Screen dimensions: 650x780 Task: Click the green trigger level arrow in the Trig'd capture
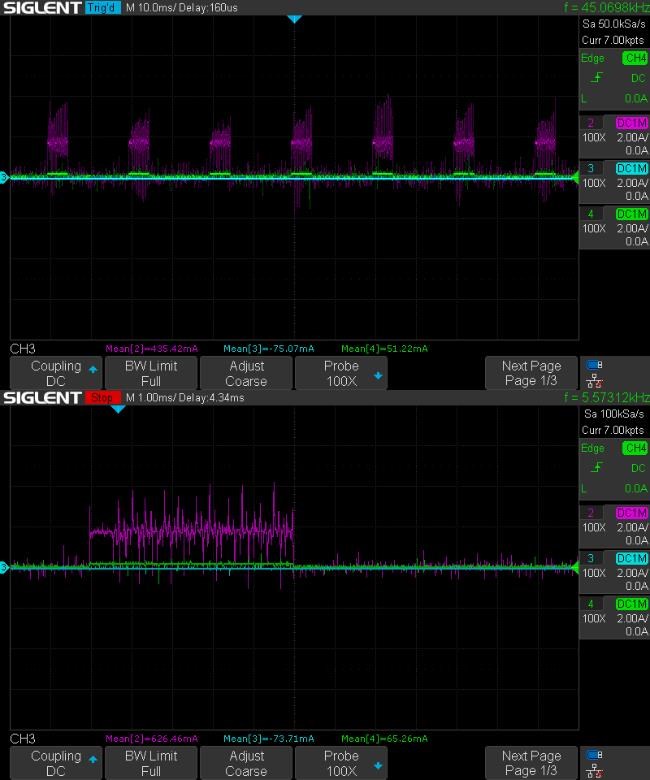576,177
